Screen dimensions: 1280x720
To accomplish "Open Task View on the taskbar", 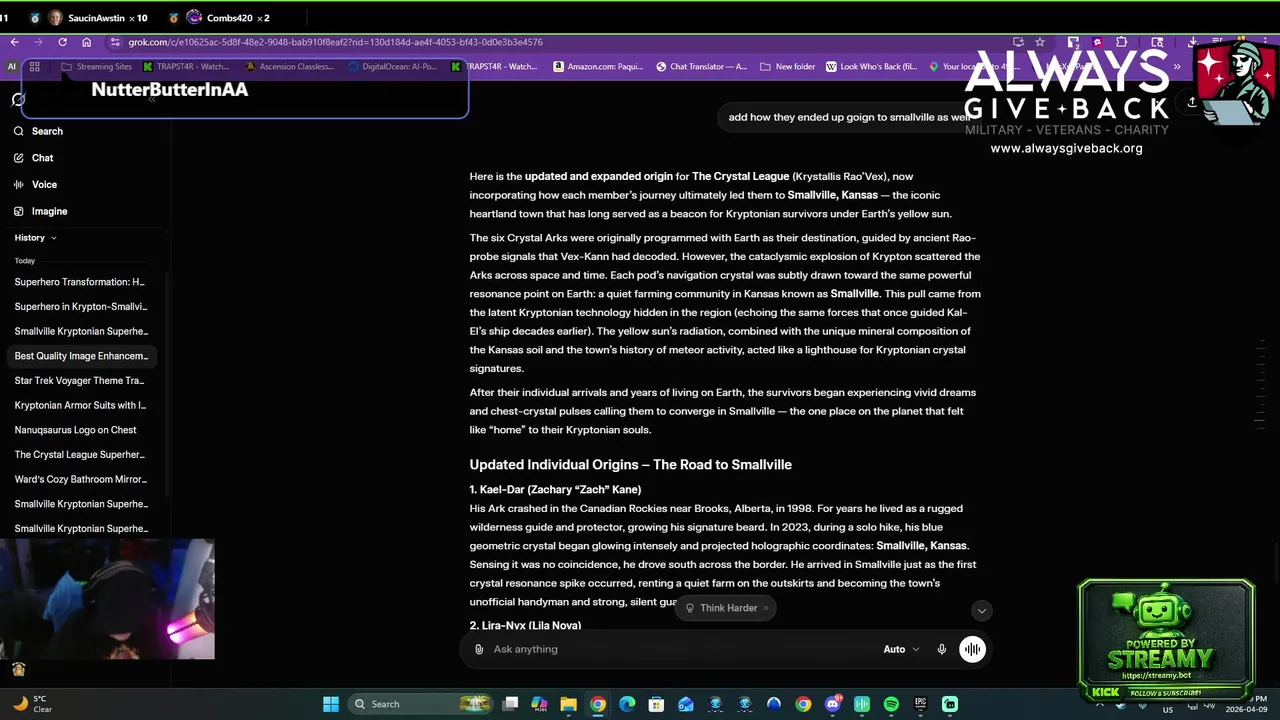I will point(510,704).
